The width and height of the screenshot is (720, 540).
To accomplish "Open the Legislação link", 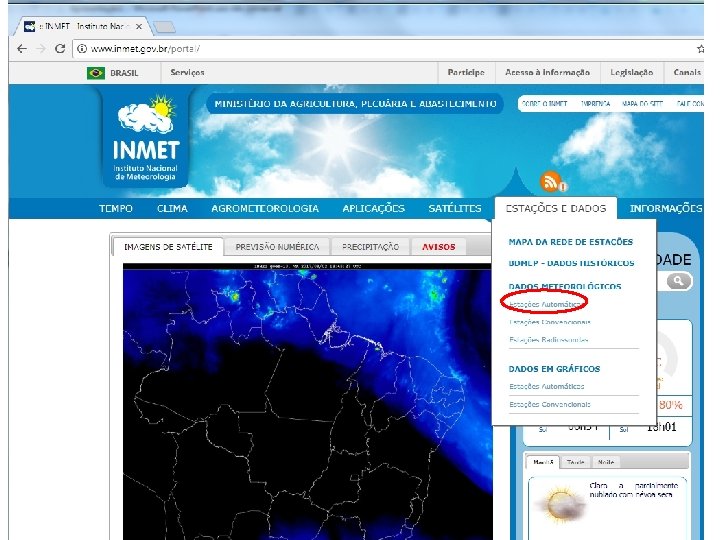I will [x=631, y=73].
